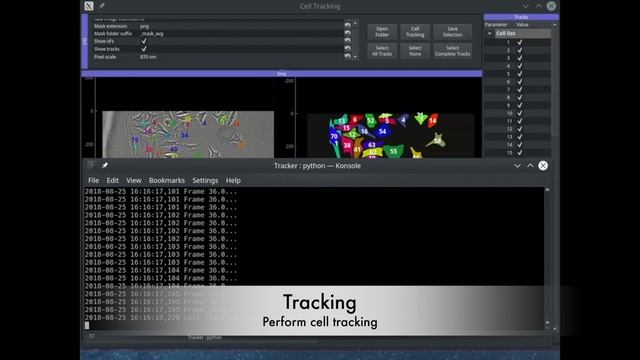Click the parameter list scroll-down arrow

[x=355, y=57]
